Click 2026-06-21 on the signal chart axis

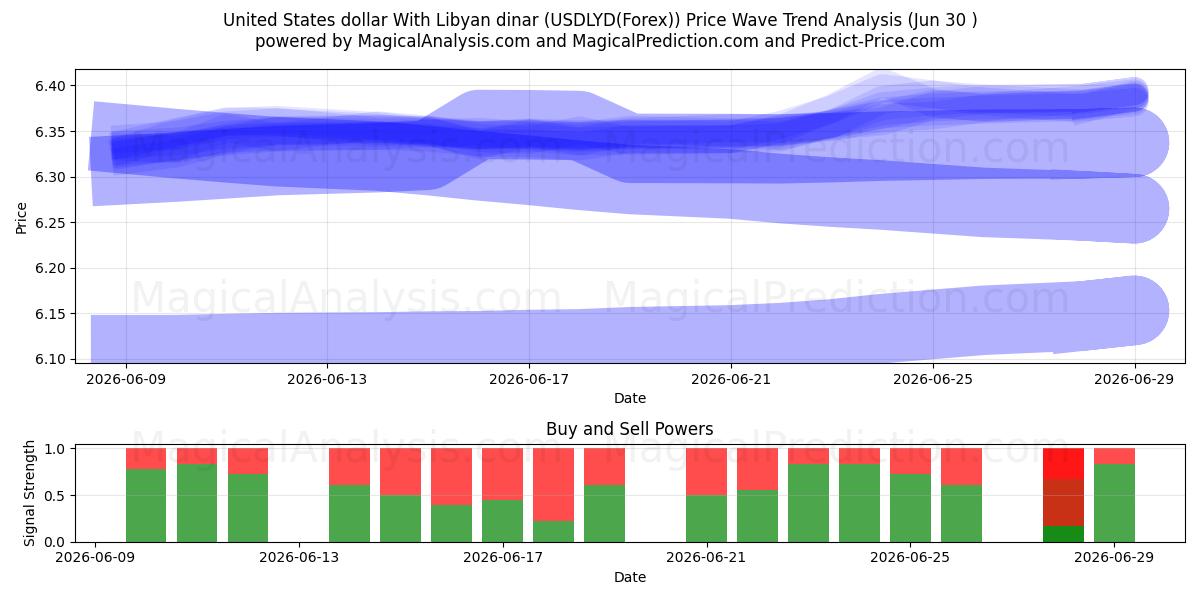point(707,558)
